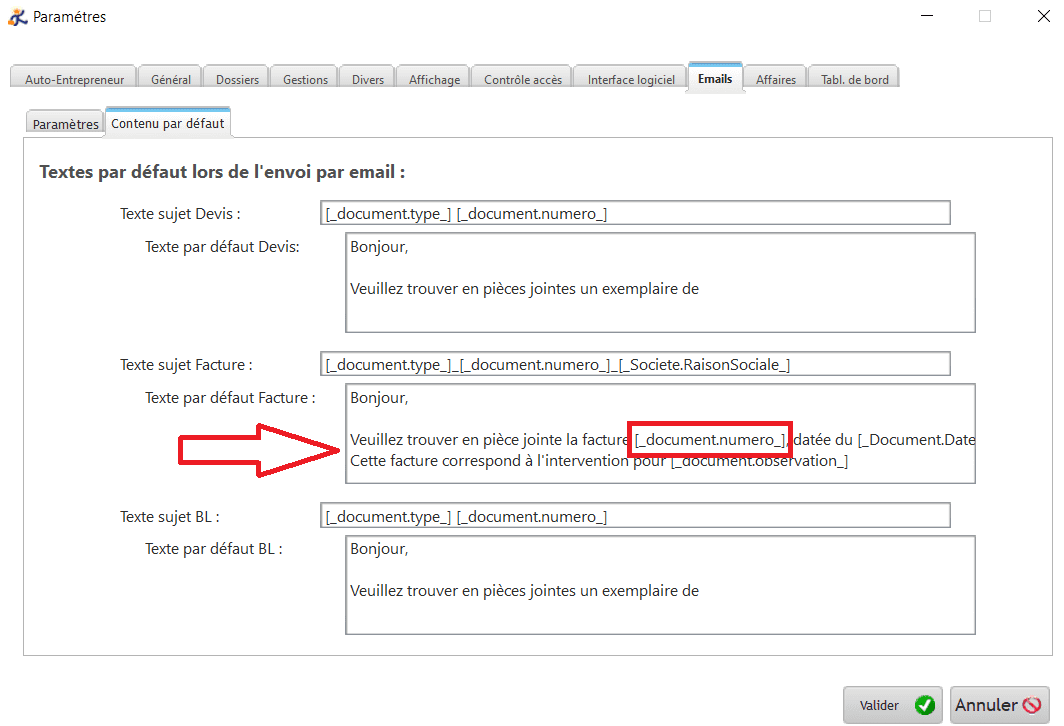Open the Tabl. de bord tab
This screenshot has height=726, width=1064.
854,79
